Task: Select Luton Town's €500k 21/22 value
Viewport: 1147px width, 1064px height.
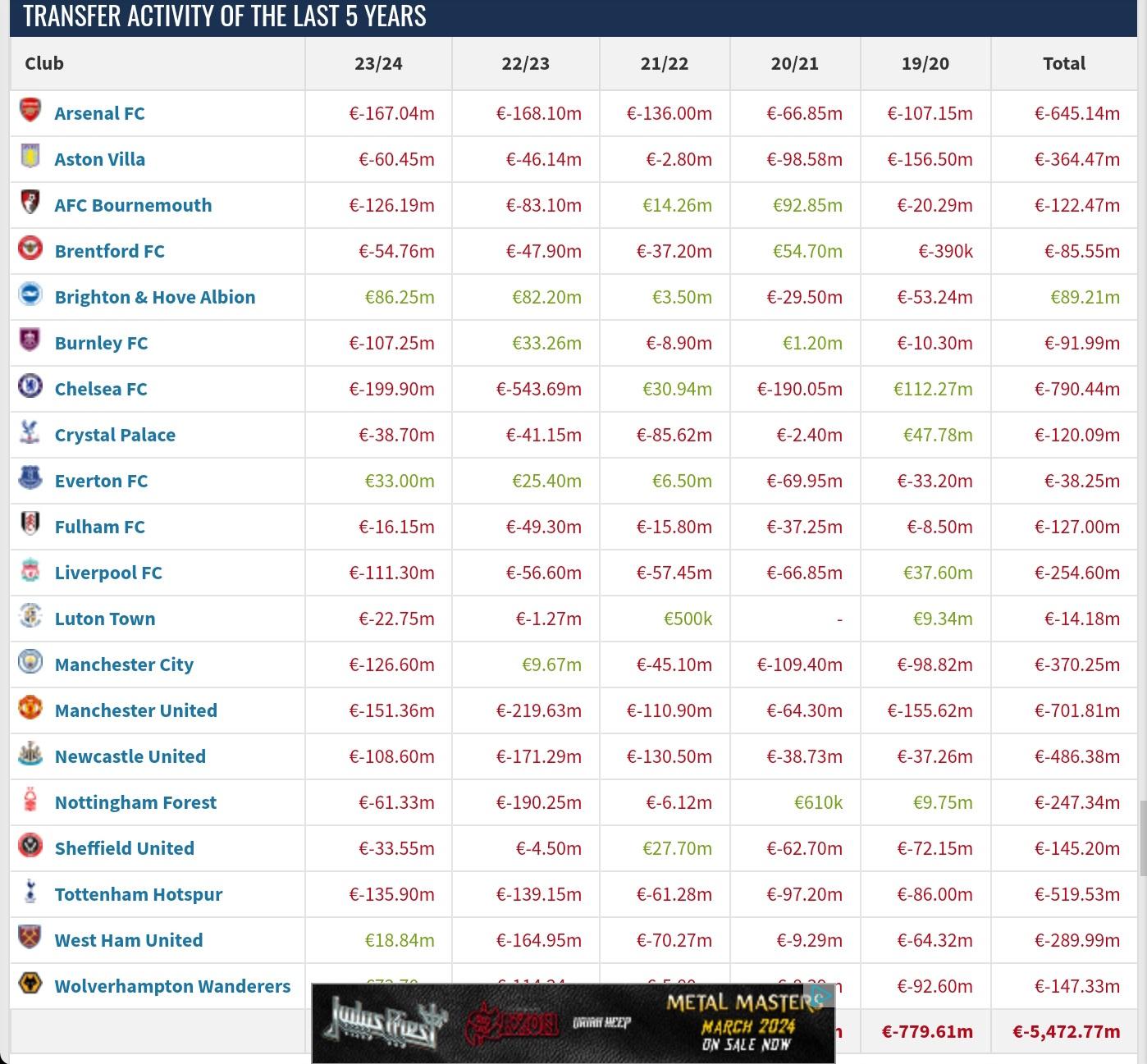Action: 688,619
